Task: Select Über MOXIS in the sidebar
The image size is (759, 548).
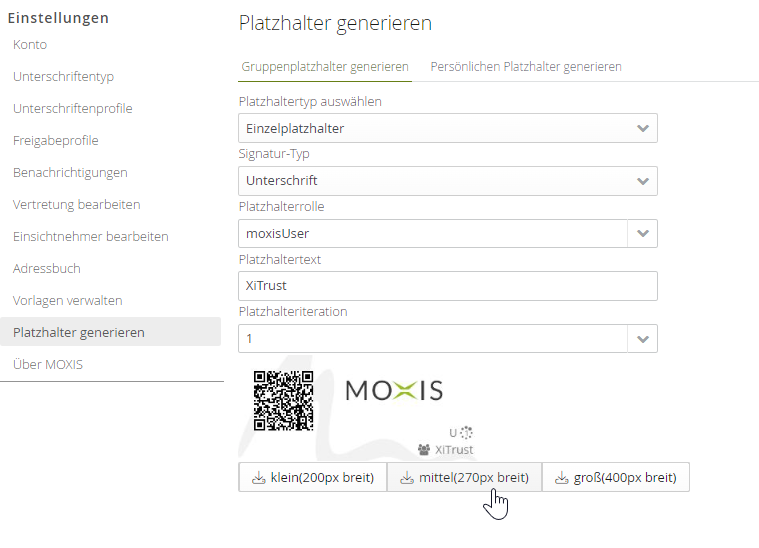Action: click(48, 365)
